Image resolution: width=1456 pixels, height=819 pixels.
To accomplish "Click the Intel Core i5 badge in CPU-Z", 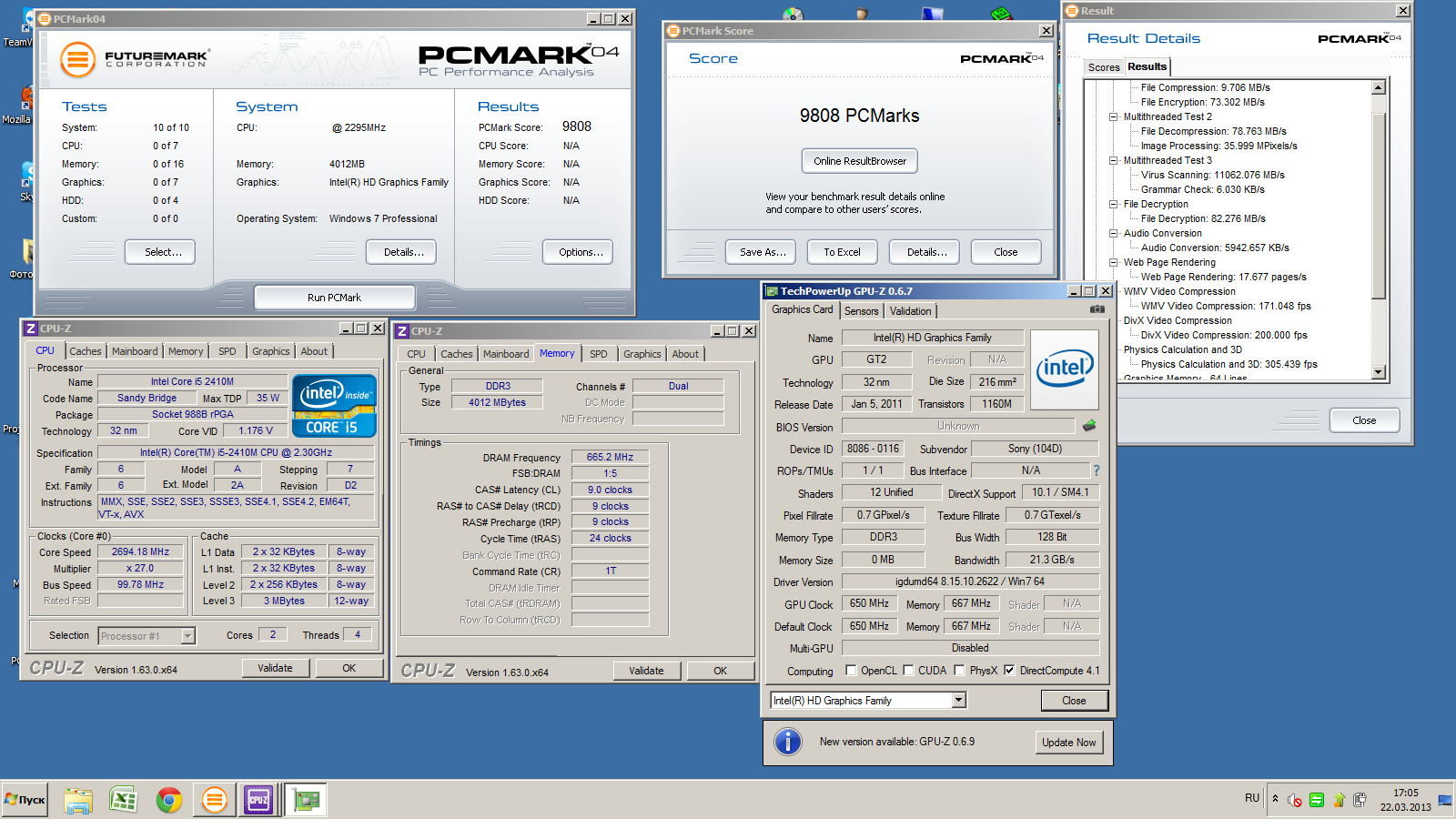I will 334,406.
